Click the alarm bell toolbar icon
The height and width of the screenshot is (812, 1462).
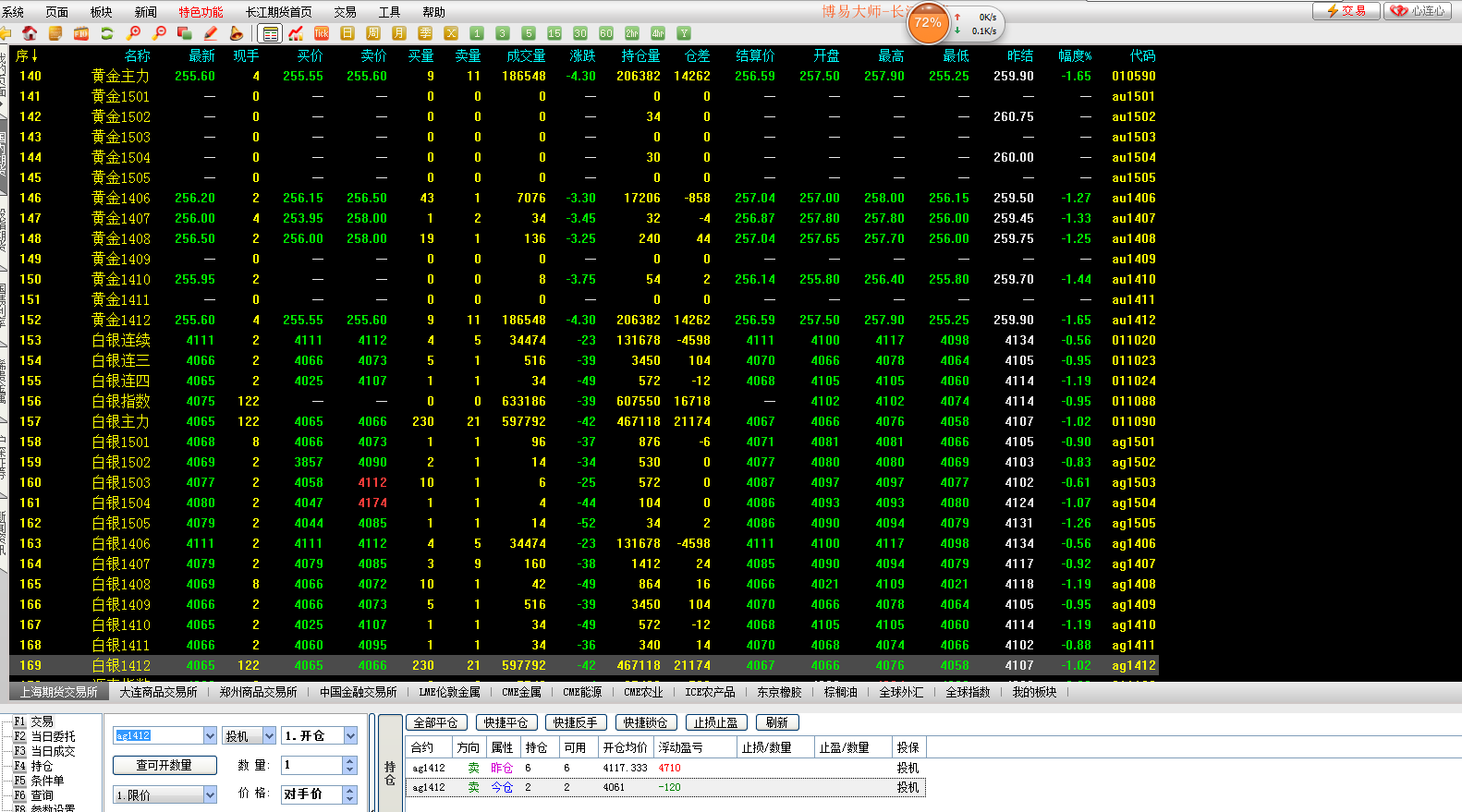(237, 33)
